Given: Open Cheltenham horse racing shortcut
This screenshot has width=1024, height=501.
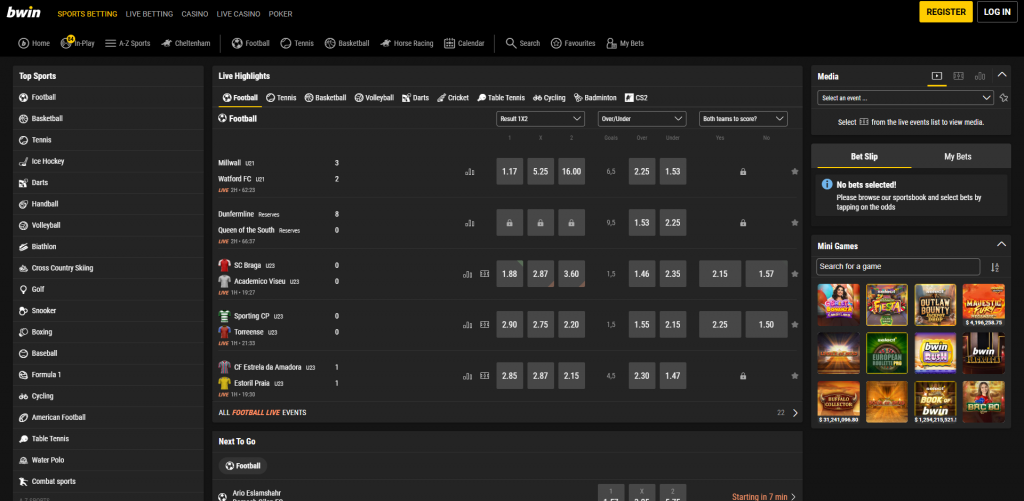Looking at the screenshot, I should [186, 43].
